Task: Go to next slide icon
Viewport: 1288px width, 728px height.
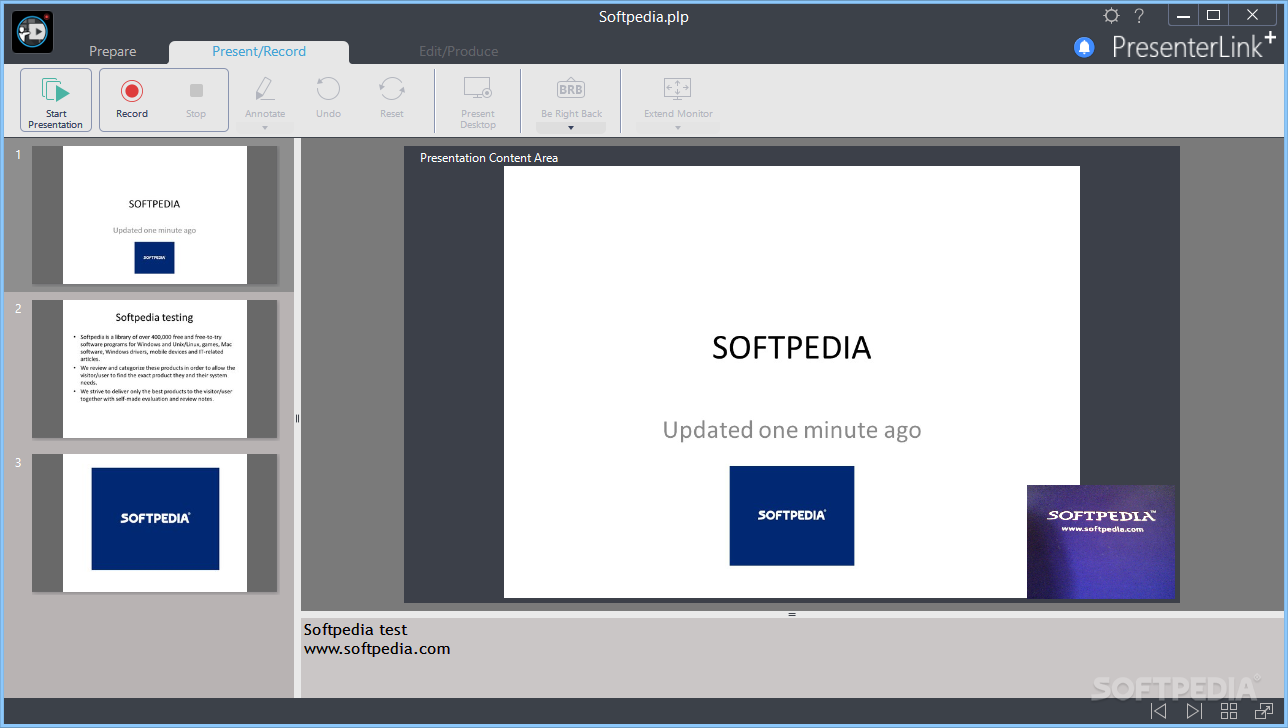Action: tap(1194, 711)
